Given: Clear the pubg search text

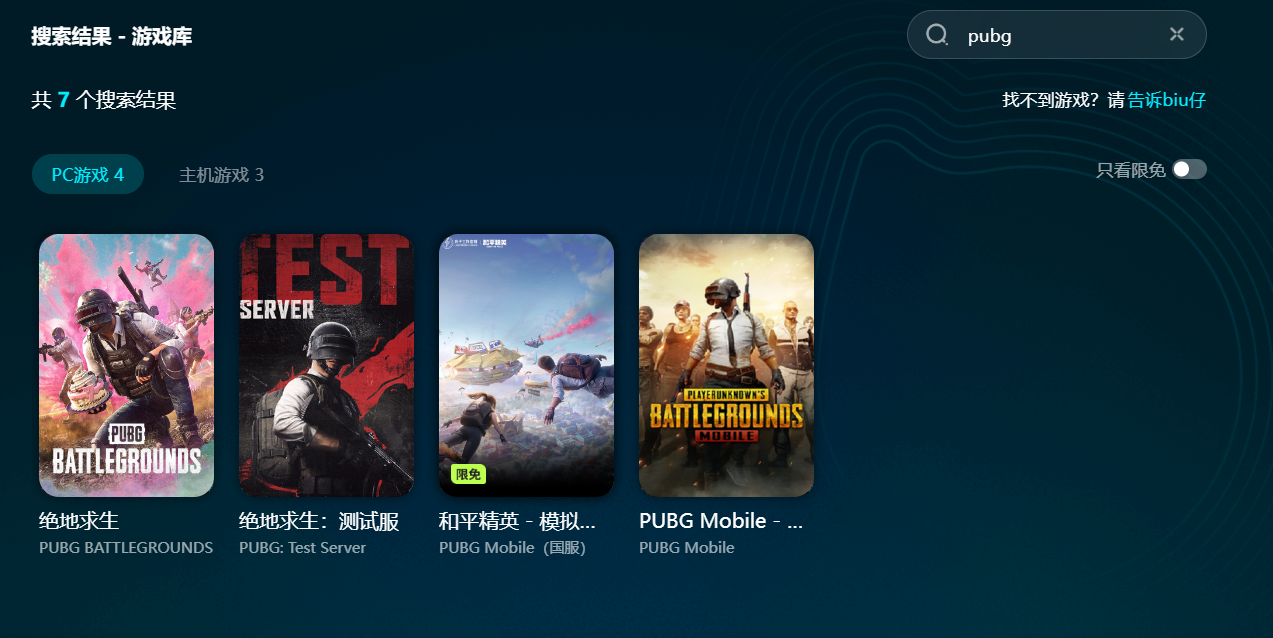Looking at the screenshot, I should [x=1177, y=35].
